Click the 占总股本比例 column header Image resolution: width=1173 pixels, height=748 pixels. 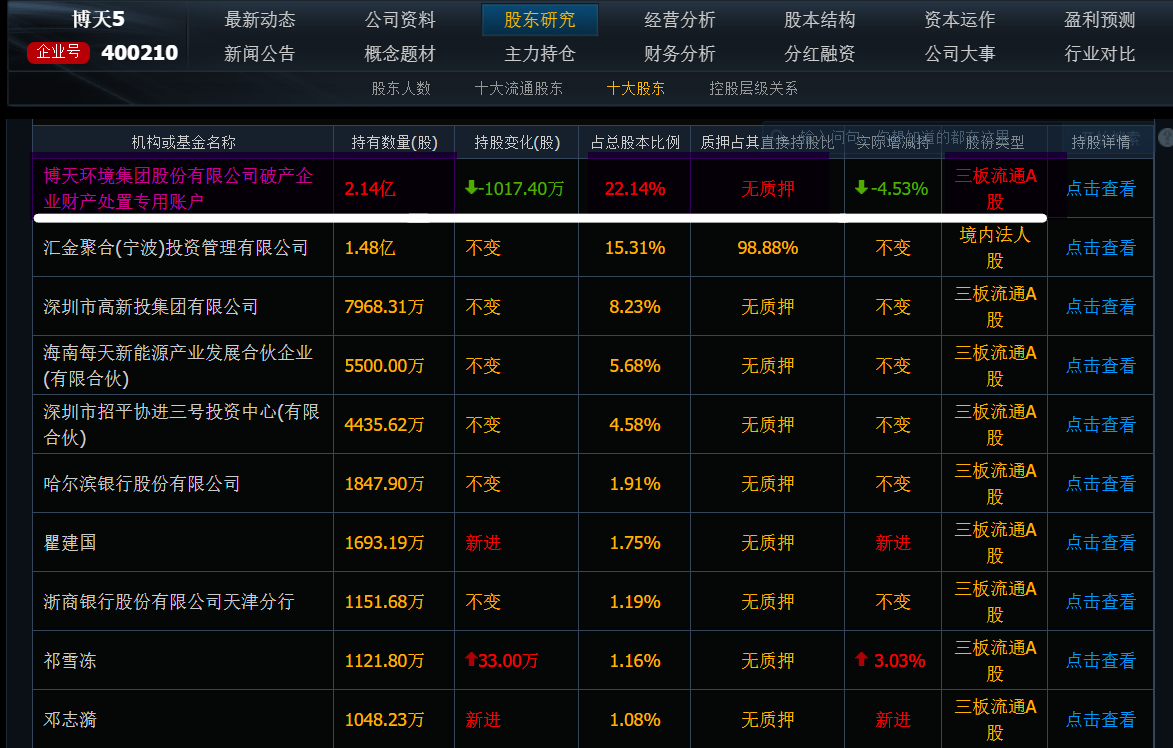tap(635, 142)
